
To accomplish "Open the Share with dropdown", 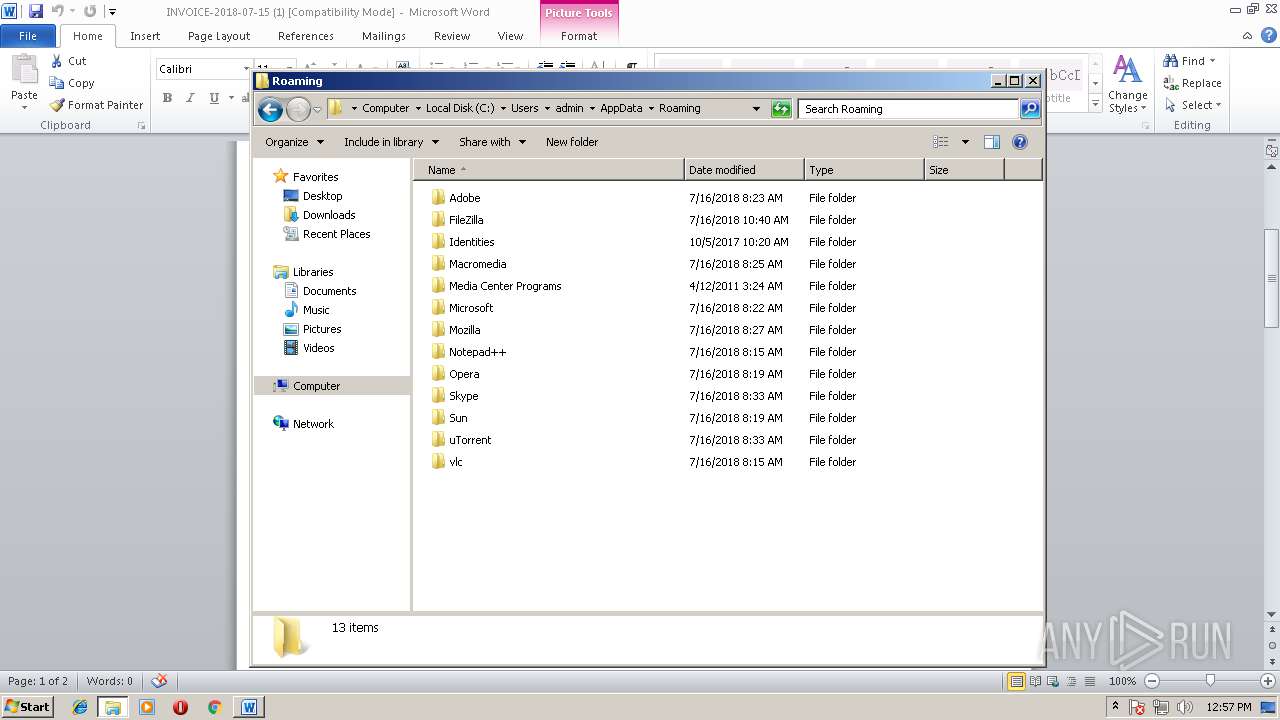I will click(492, 142).
